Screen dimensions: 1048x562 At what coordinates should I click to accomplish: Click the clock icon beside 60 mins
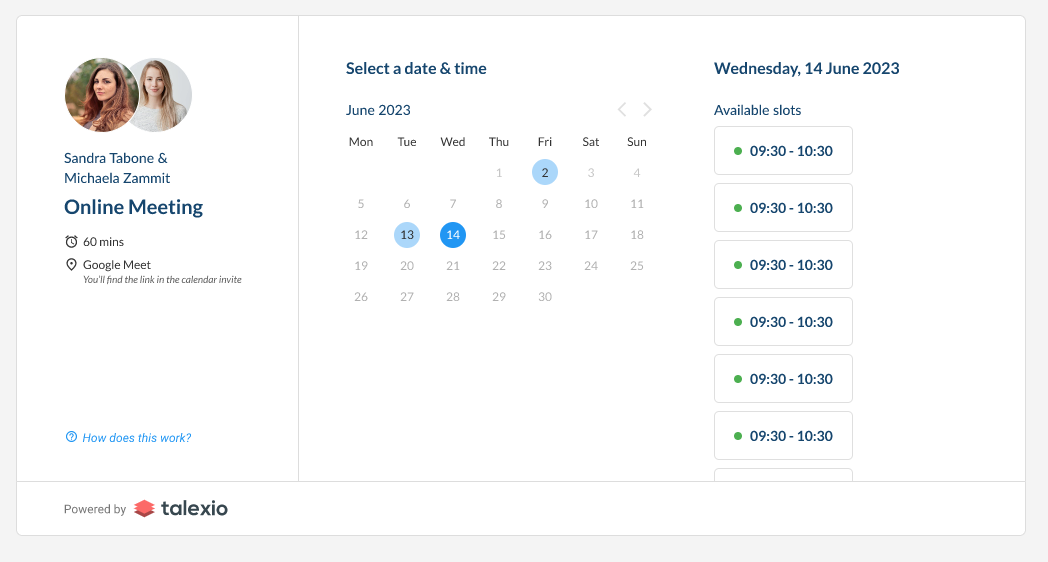coord(71,241)
